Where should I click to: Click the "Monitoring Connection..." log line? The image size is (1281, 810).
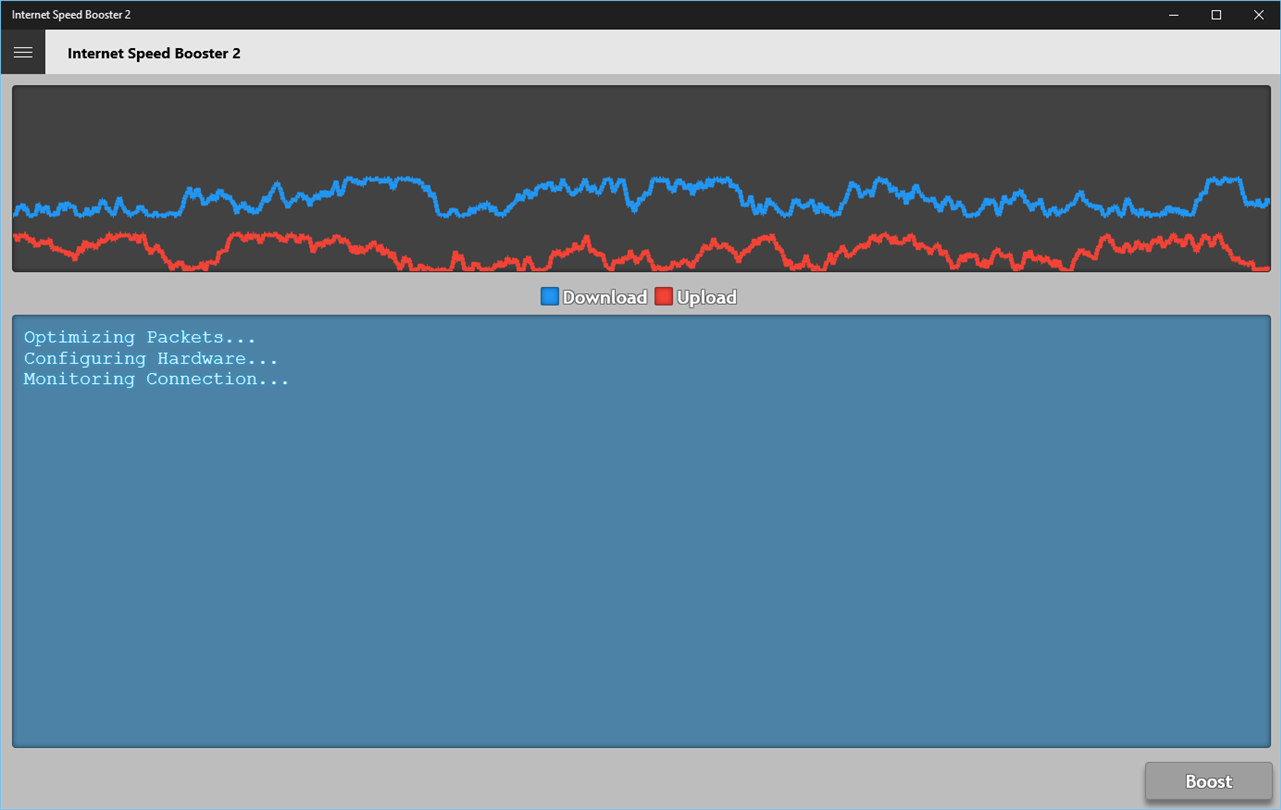pyautogui.click(x=157, y=379)
